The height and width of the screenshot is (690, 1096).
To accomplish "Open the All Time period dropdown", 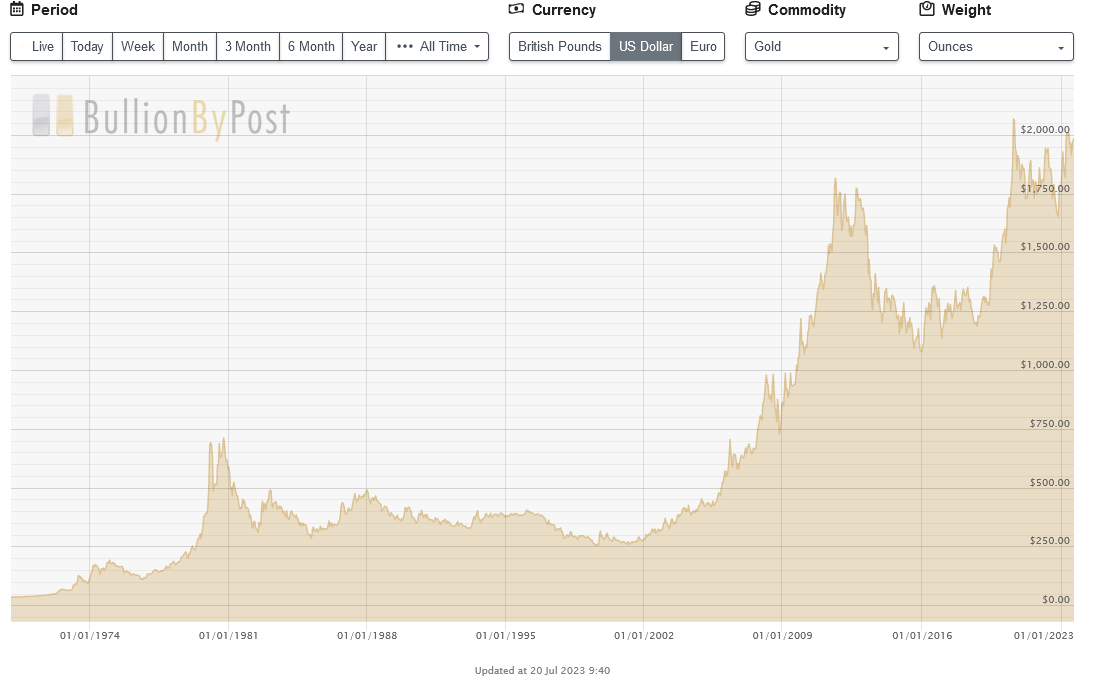I will [x=437, y=47].
